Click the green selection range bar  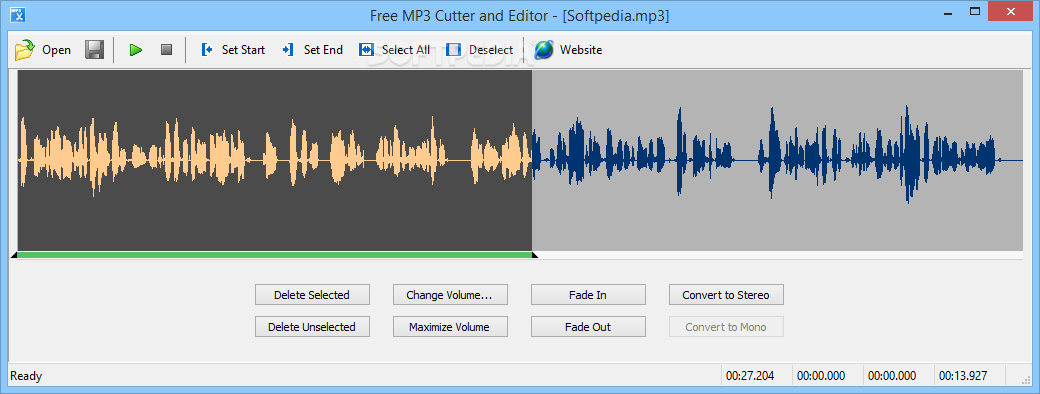click(x=275, y=255)
